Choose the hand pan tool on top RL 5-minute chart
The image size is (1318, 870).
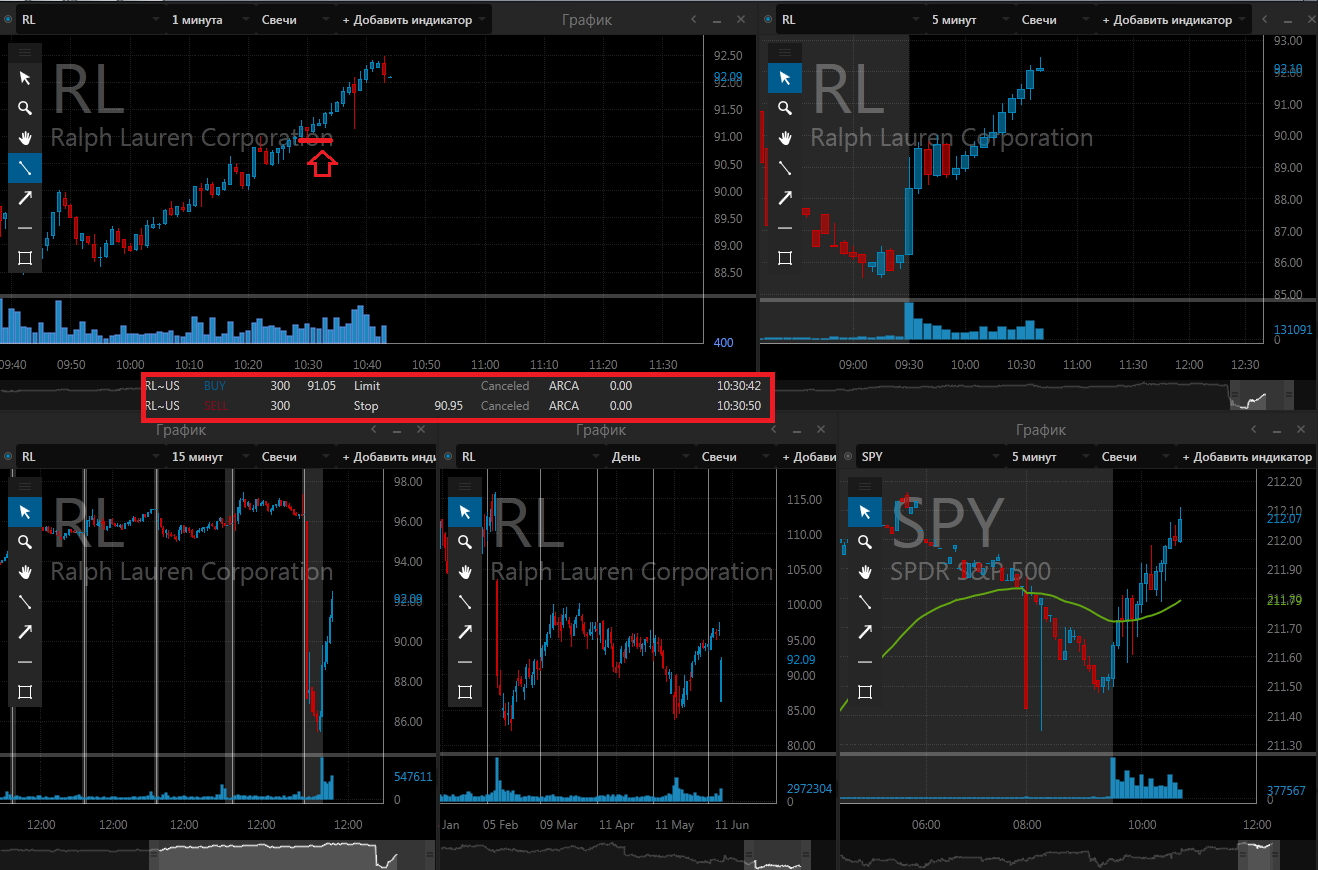point(785,137)
